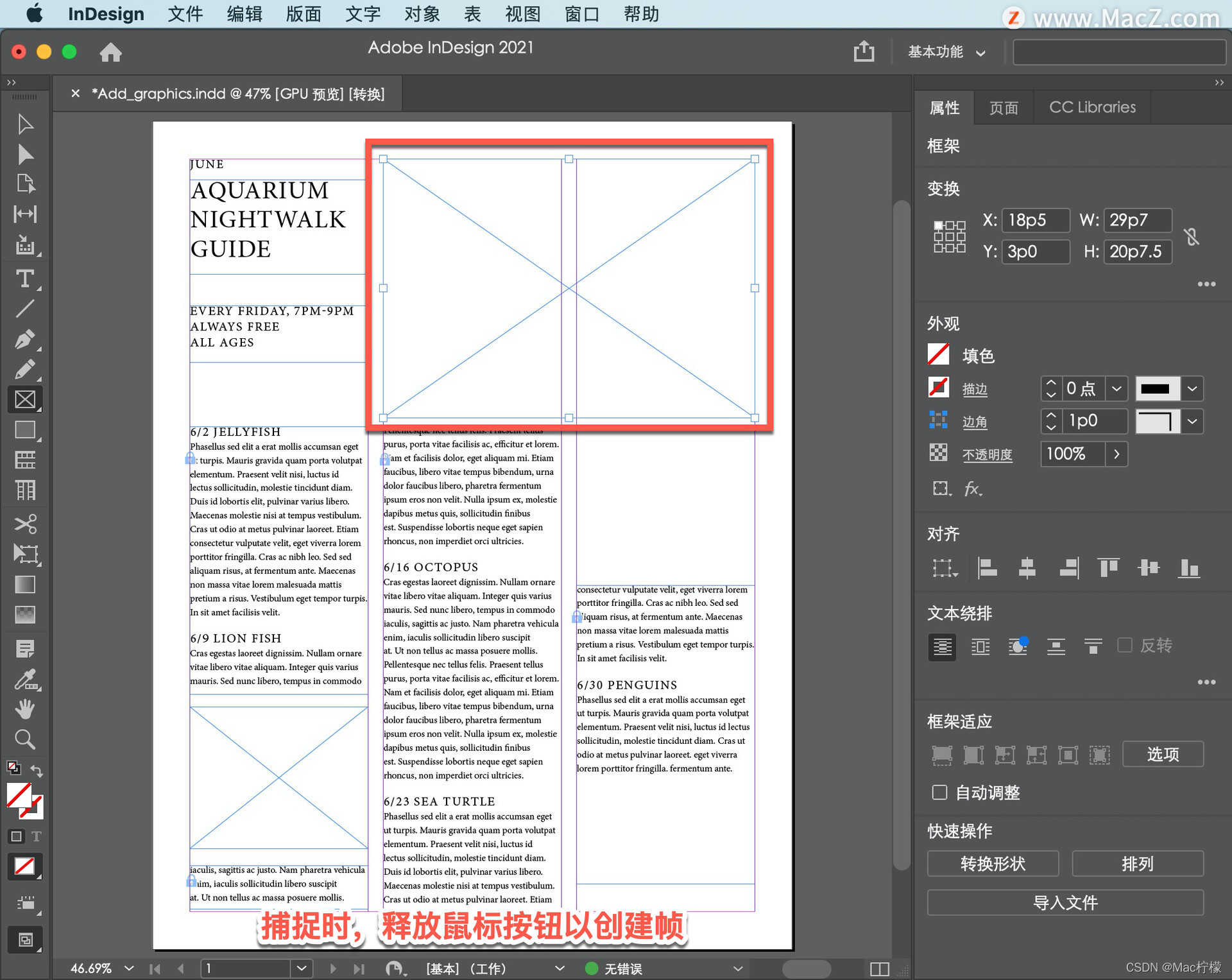The height and width of the screenshot is (980, 1232).
Task: Check the 反转 text wrap checkbox
Action: (x=1125, y=645)
